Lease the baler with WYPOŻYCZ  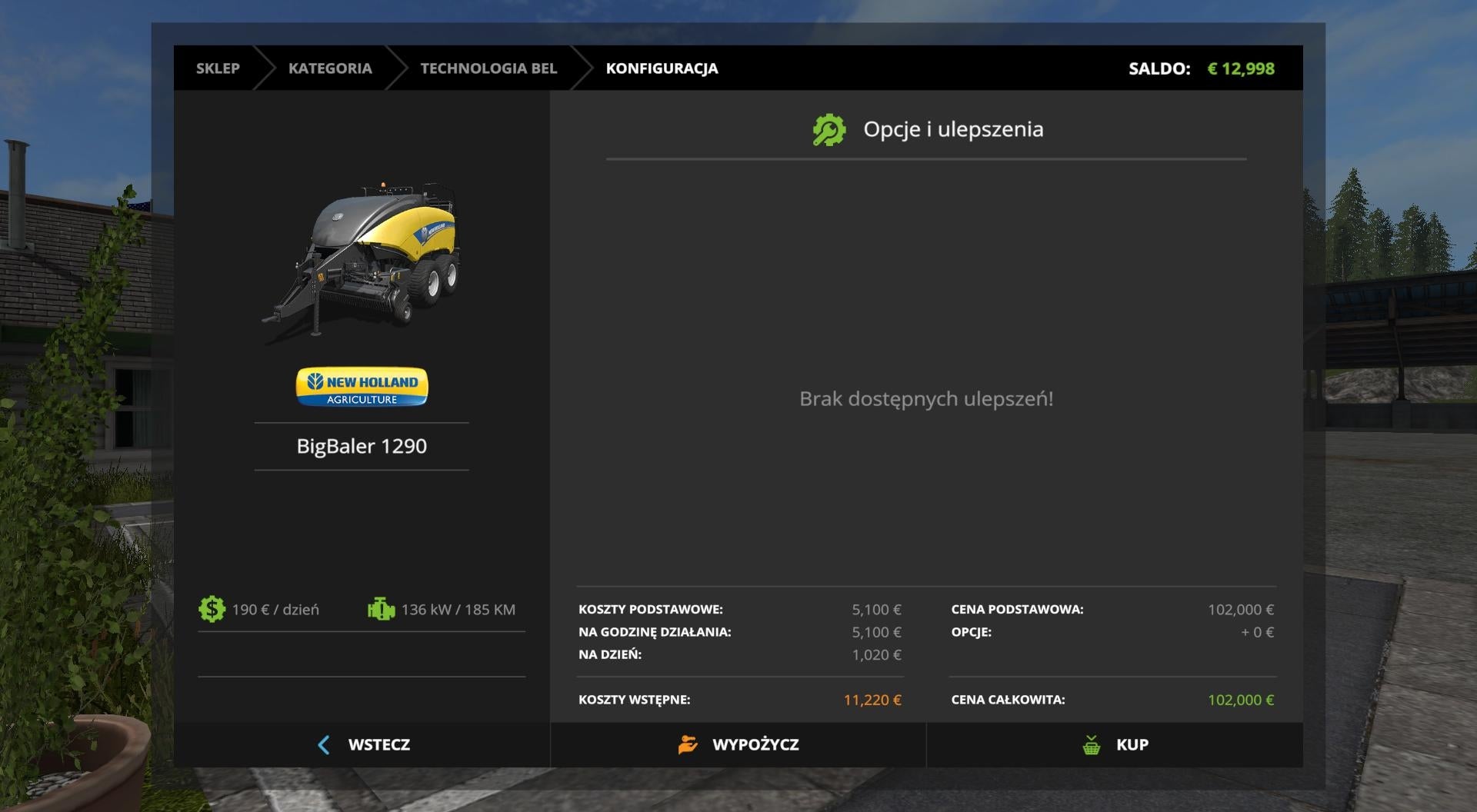[738, 744]
